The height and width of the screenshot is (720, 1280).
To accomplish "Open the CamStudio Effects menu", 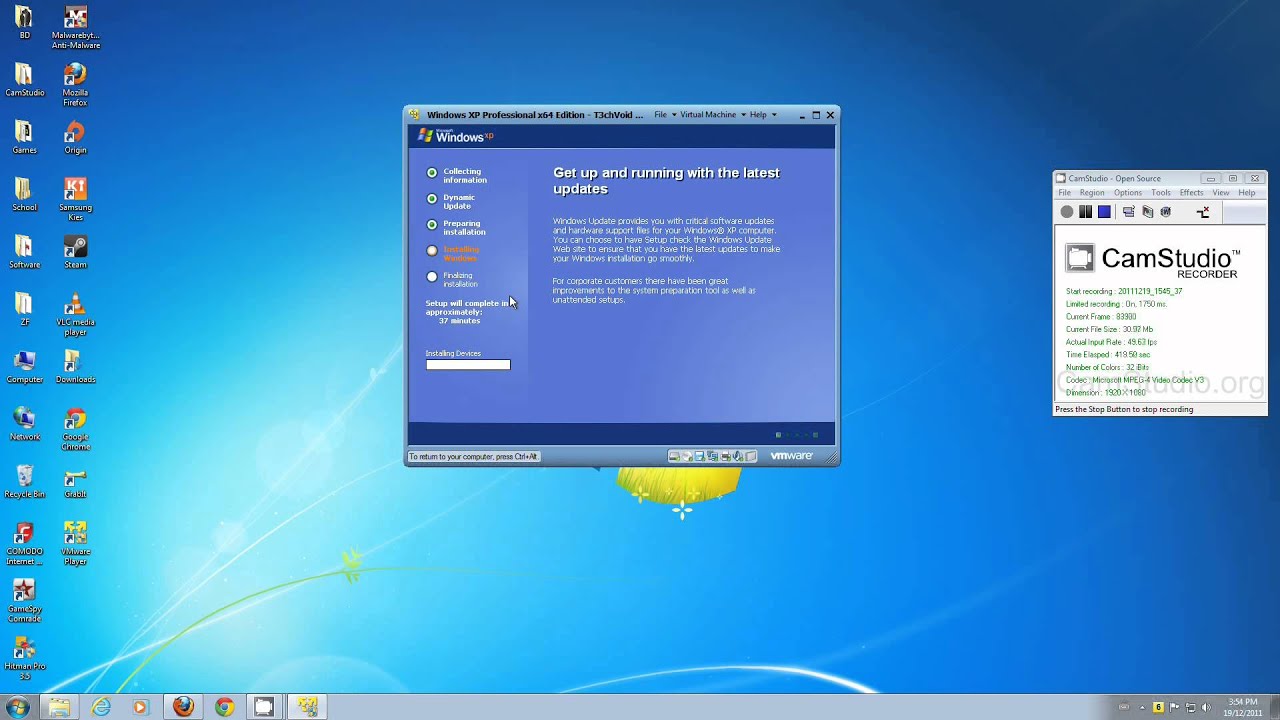I will [1192, 193].
